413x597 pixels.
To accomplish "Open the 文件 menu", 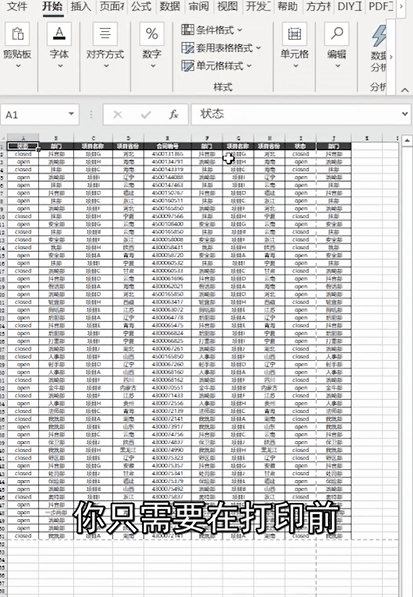I will click(17, 6).
